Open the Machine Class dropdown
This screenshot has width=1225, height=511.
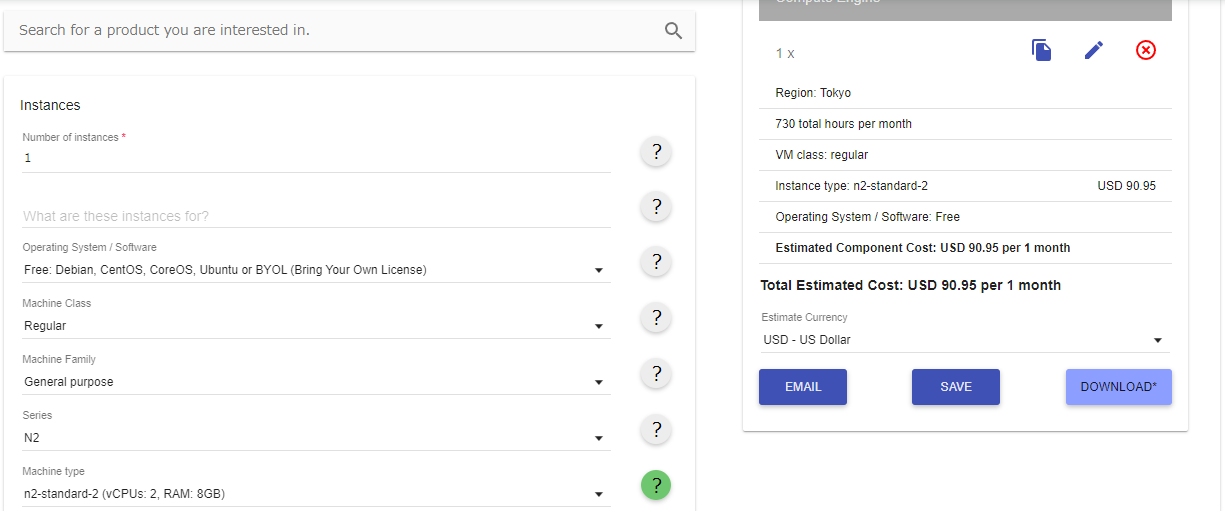pos(316,326)
